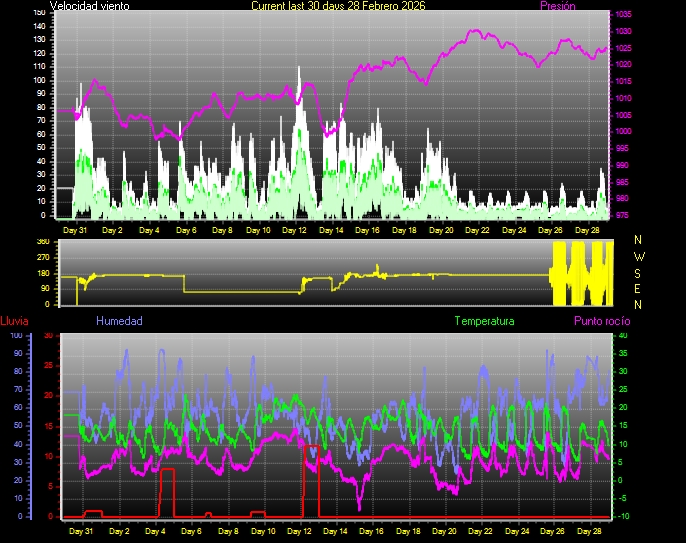The height and width of the screenshot is (543, 686).
Task: Click the -10 temperature axis value
Action: coord(622,516)
